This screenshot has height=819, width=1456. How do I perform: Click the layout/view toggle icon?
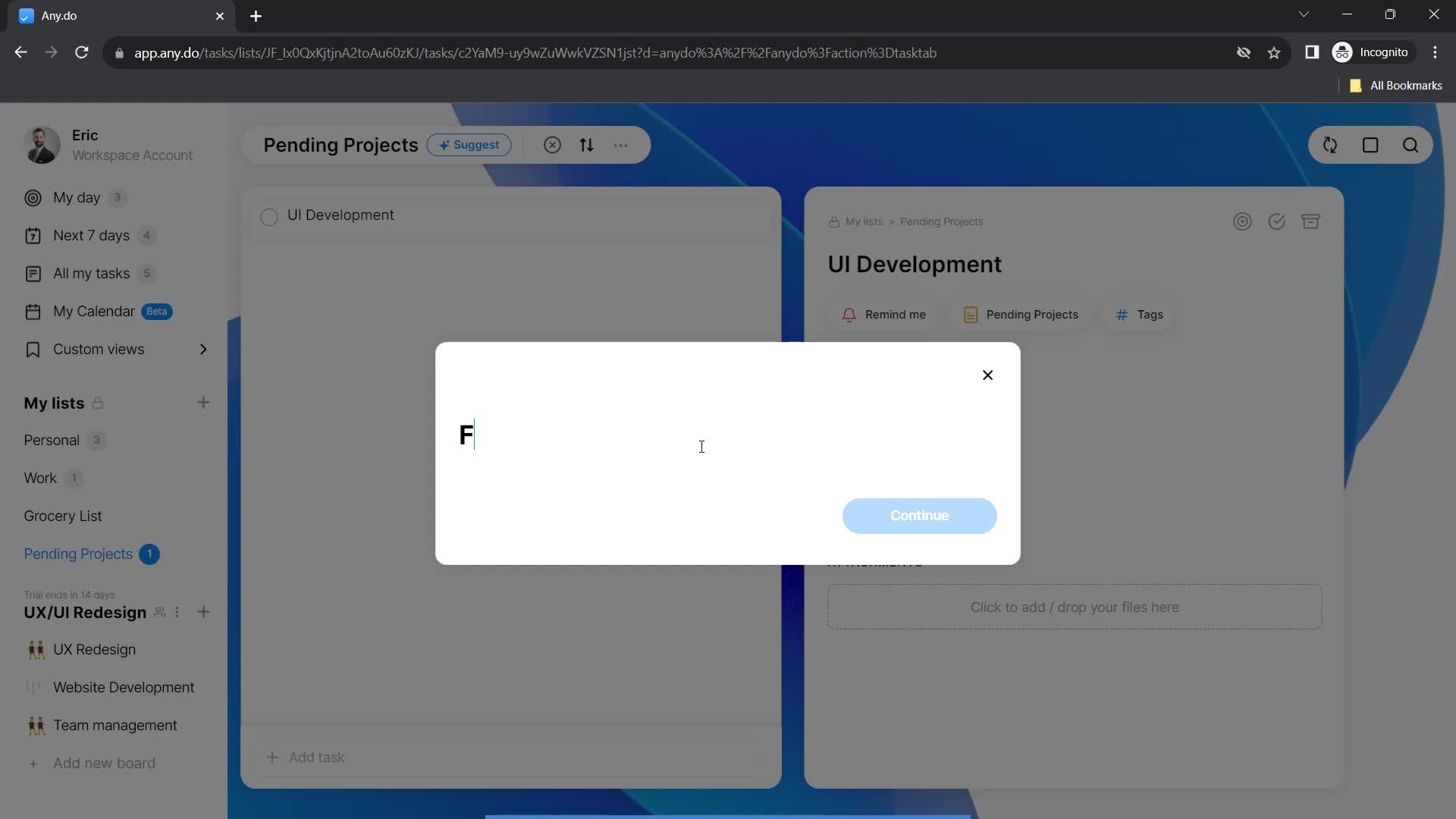click(x=1371, y=144)
